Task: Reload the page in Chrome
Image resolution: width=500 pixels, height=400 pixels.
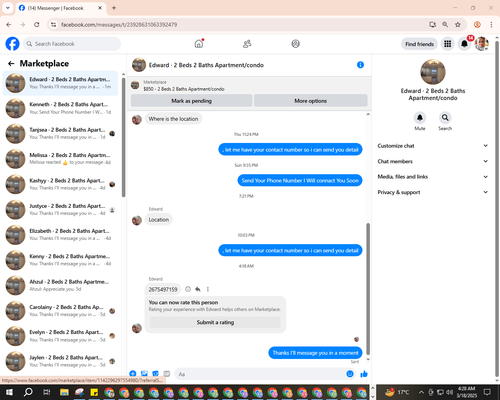Action: 37,24
